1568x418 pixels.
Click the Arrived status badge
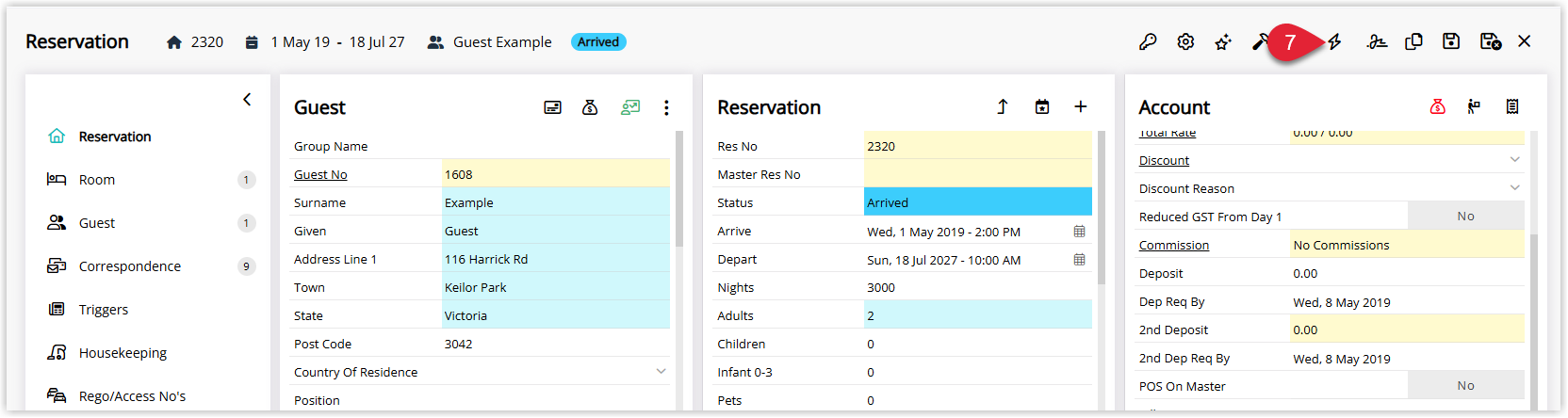[598, 42]
